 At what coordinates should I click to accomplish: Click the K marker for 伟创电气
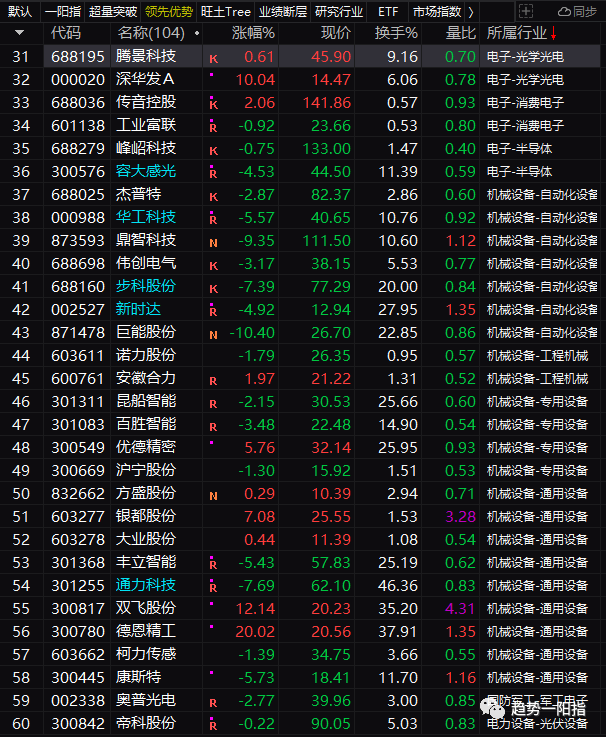(213, 266)
